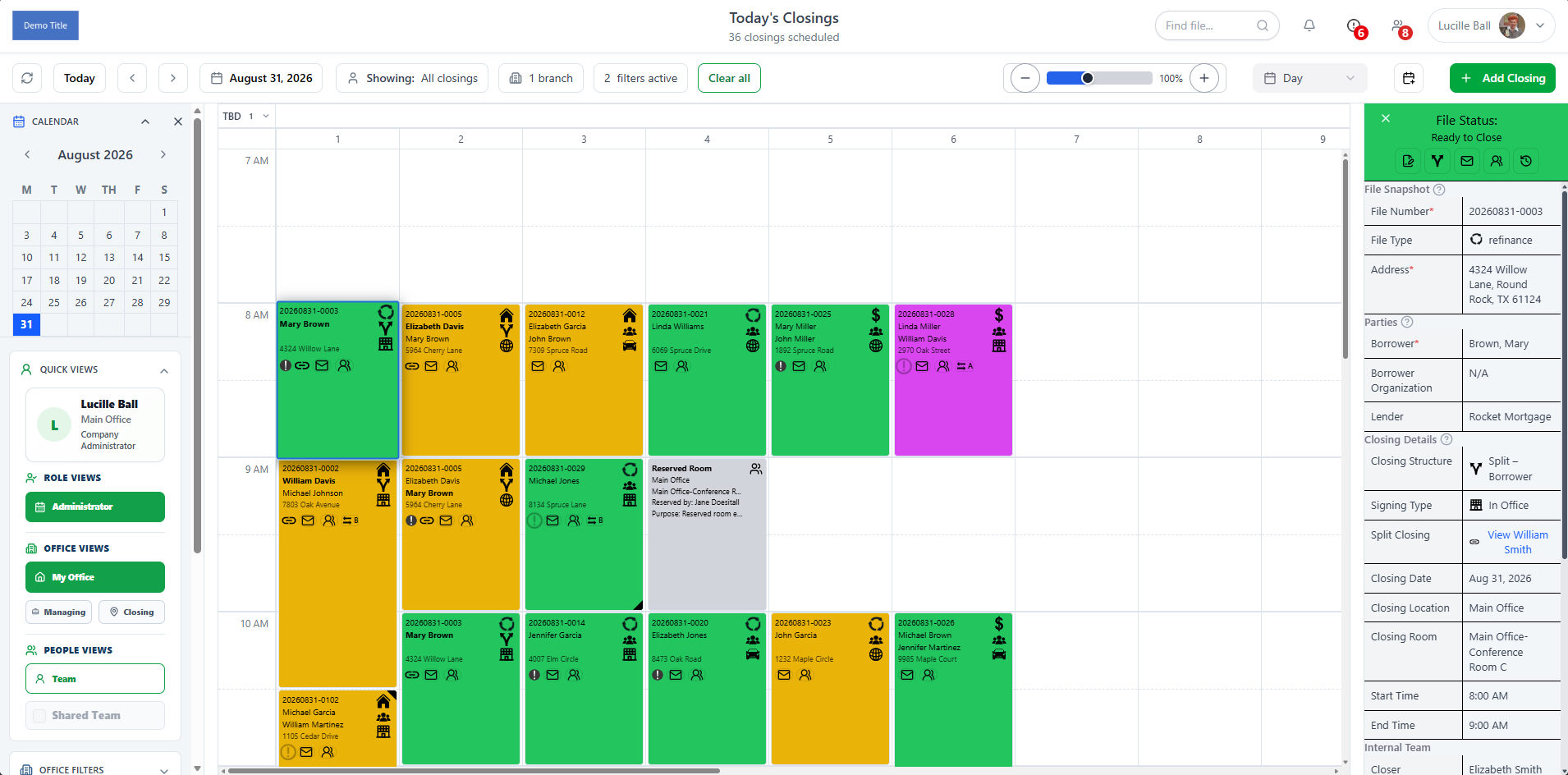The height and width of the screenshot is (775, 1568).
Task: Open the Showing All closings filter
Action: point(412,78)
